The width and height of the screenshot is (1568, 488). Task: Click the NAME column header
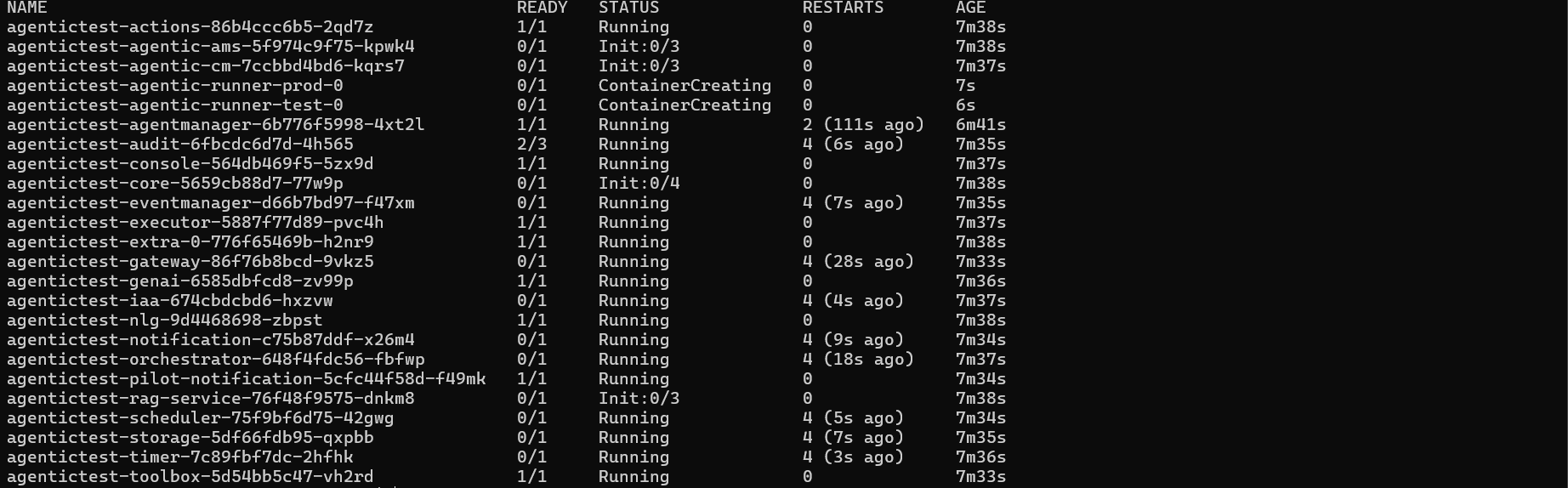coord(26,8)
